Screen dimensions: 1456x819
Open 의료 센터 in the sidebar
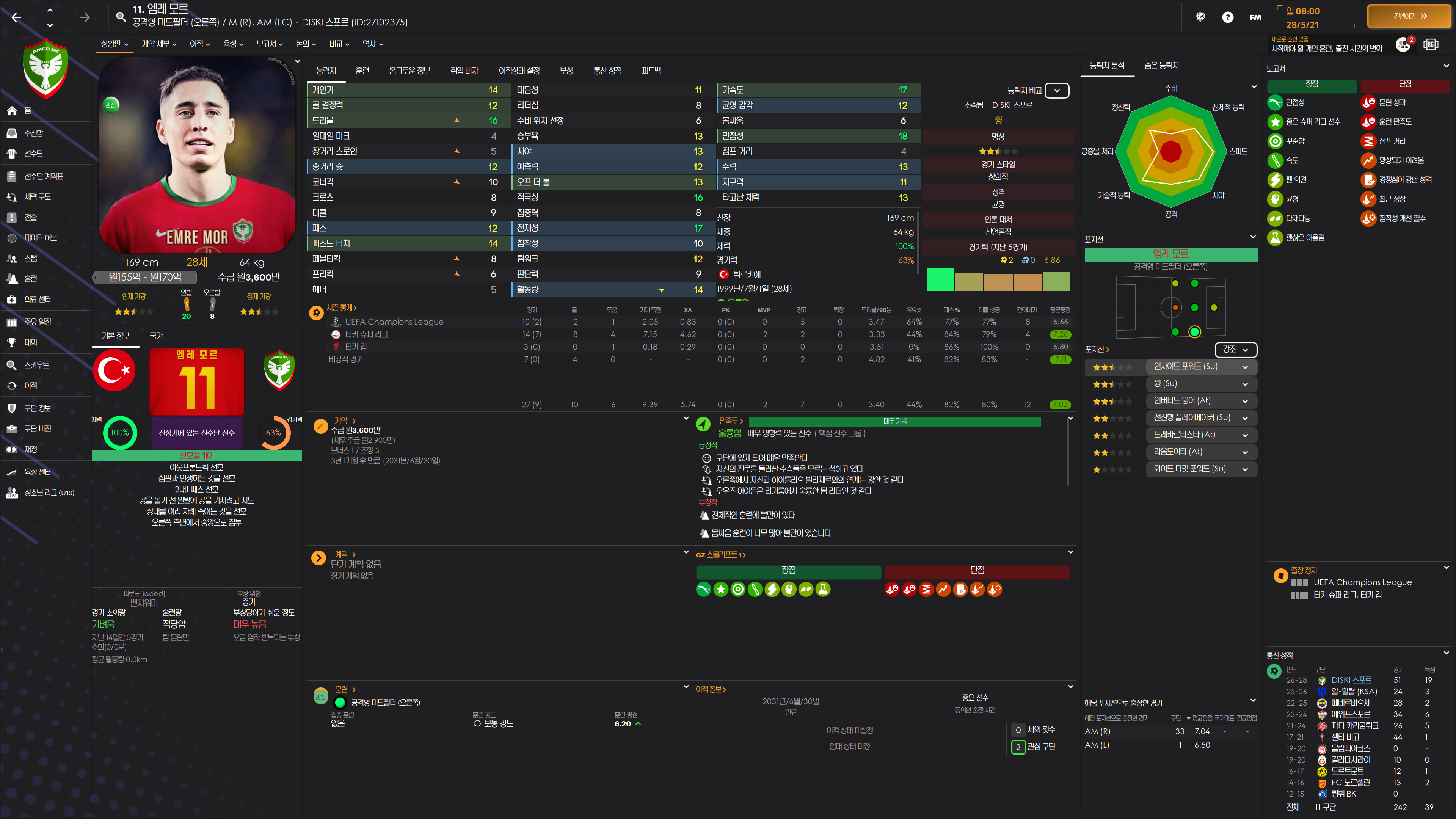(x=37, y=299)
